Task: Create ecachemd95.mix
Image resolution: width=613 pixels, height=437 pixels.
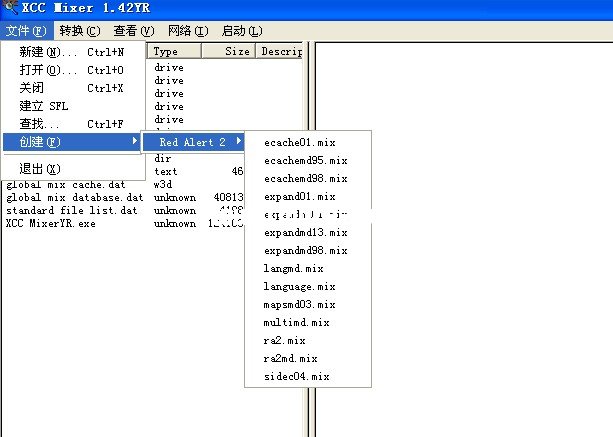Action: 308,161
